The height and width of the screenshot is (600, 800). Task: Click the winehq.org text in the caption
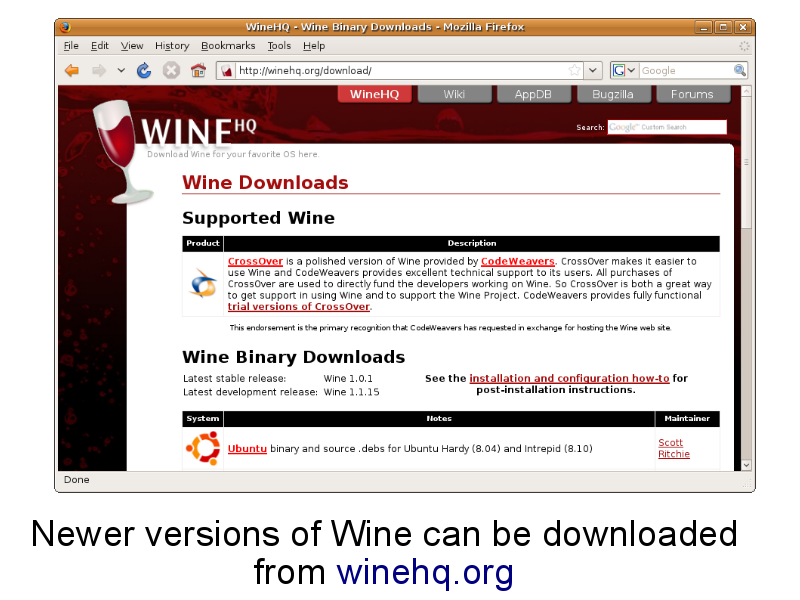coord(425,571)
